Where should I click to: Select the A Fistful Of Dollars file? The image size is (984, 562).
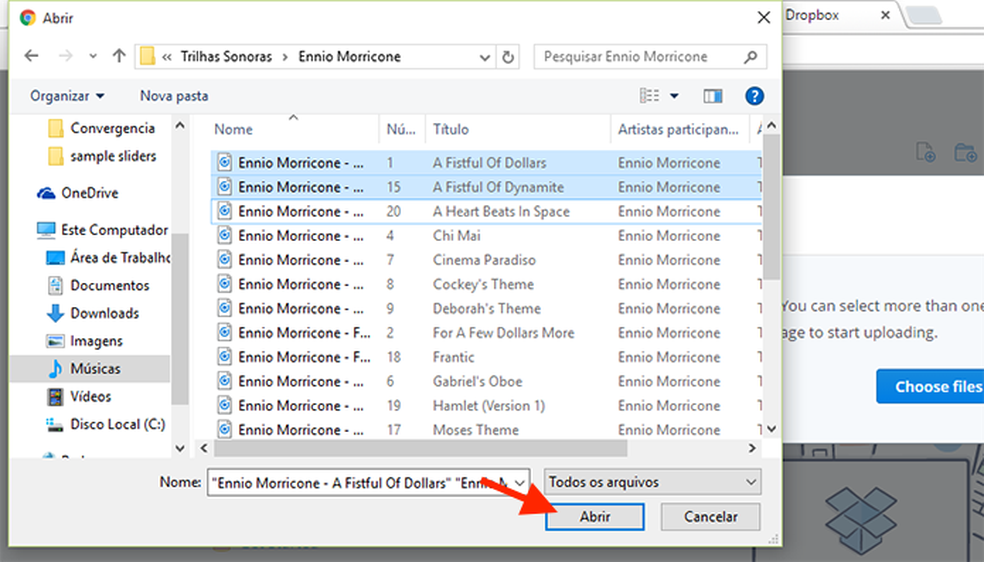pyautogui.click(x=486, y=162)
